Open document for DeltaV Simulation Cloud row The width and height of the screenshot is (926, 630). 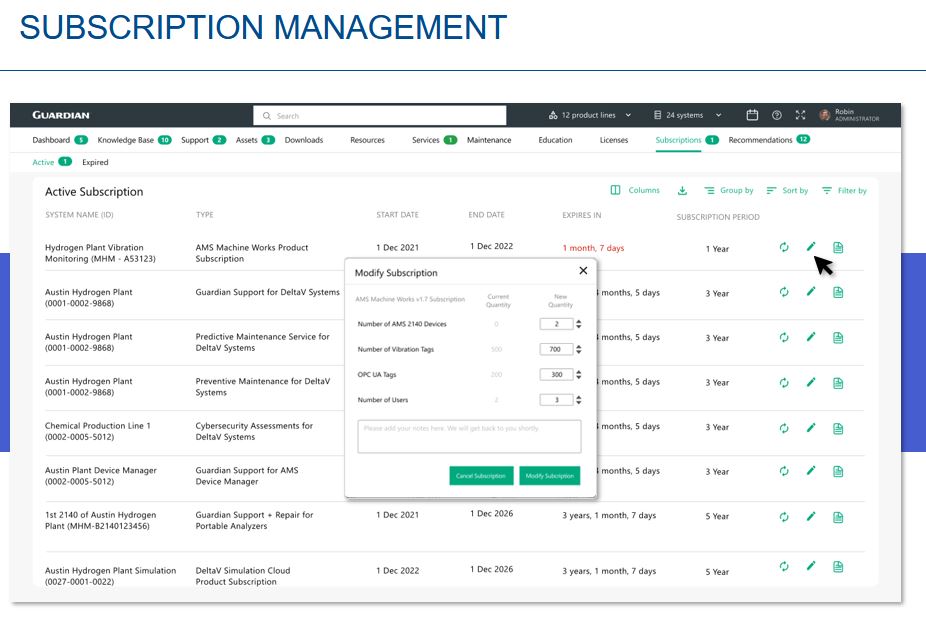838,567
